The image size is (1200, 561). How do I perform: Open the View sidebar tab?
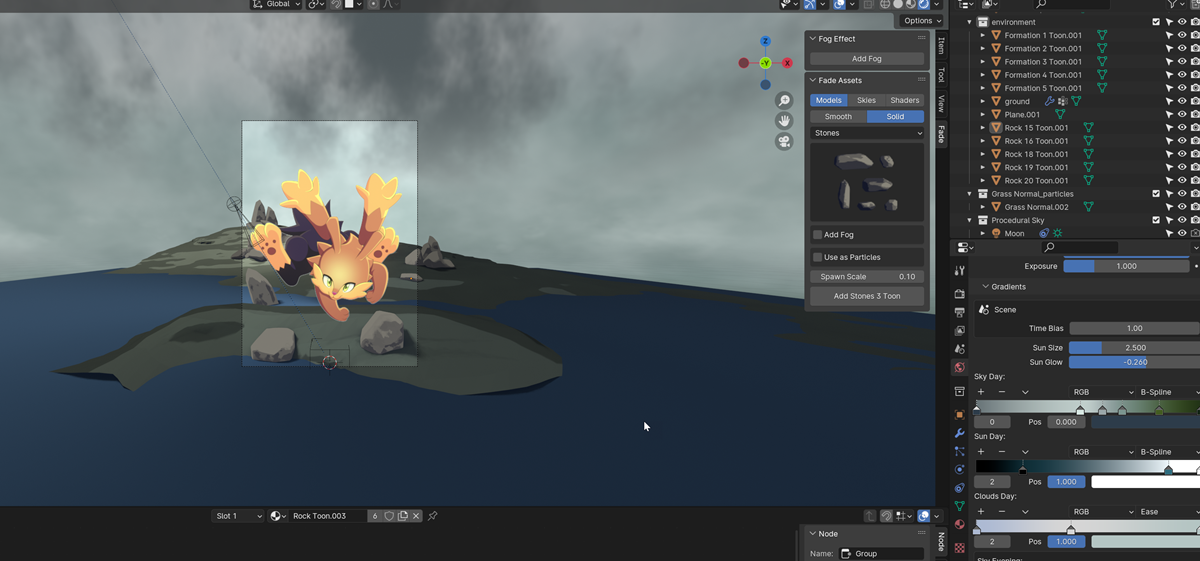pyautogui.click(x=941, y=103)
